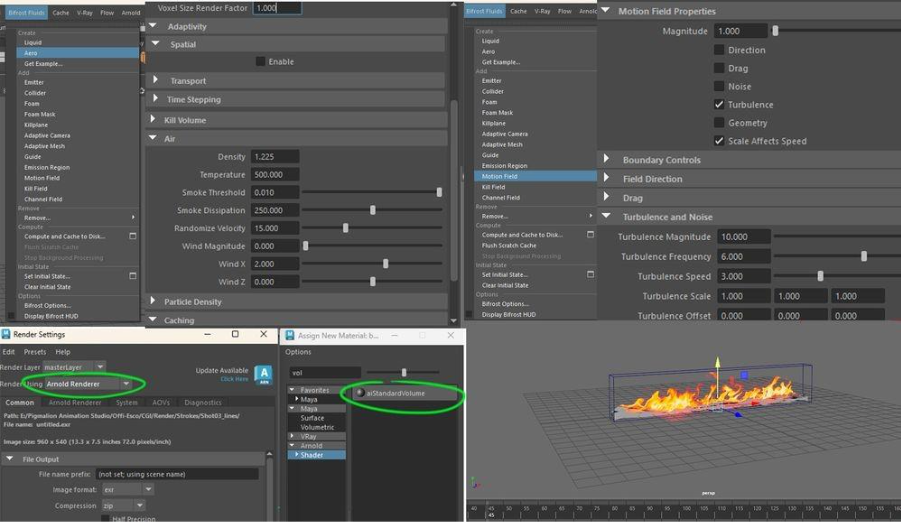Select the highlighted Motion Field menu entry

(536, 176)
